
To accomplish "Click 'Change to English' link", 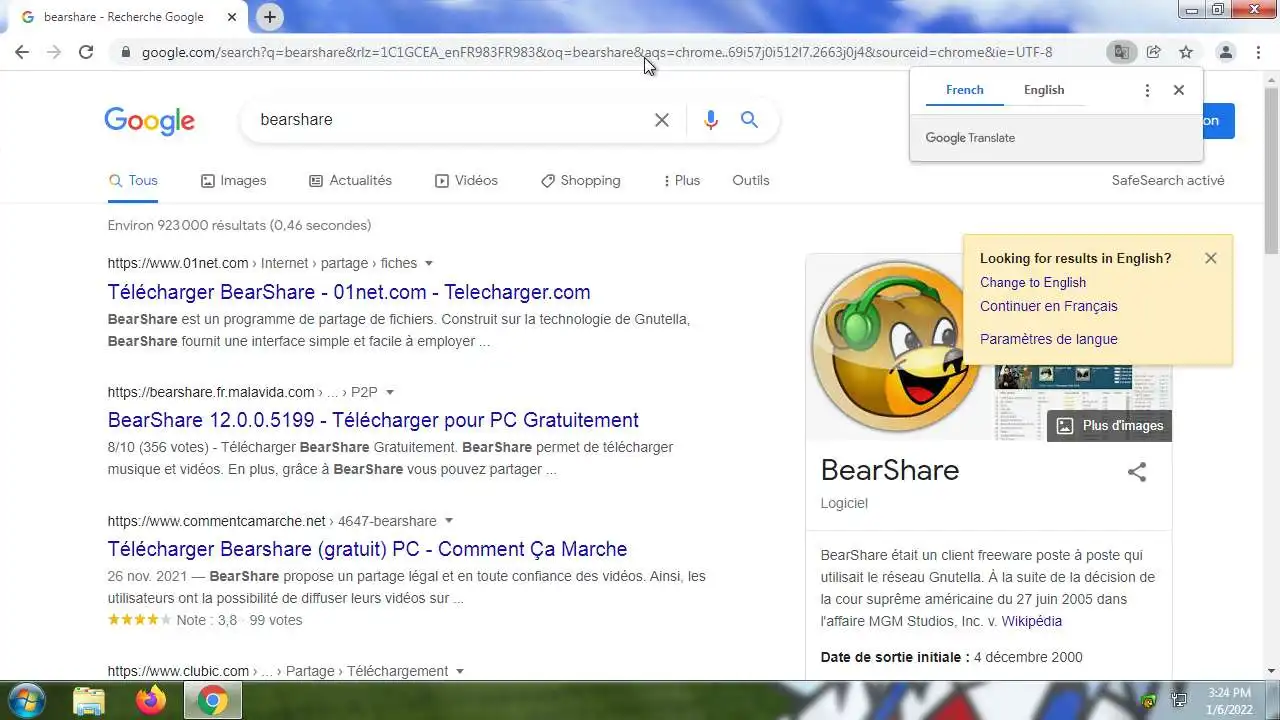I will (1033, 283).
